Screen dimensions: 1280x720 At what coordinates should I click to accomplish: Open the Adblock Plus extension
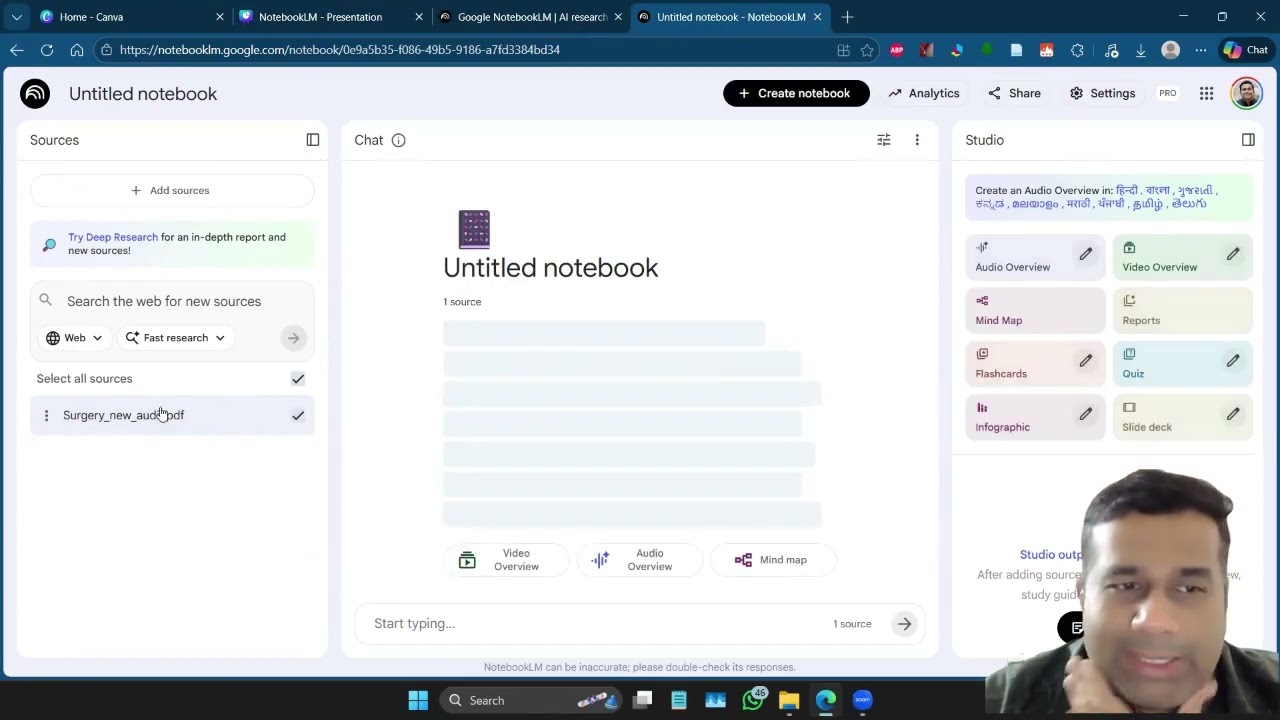pos(897,50)
